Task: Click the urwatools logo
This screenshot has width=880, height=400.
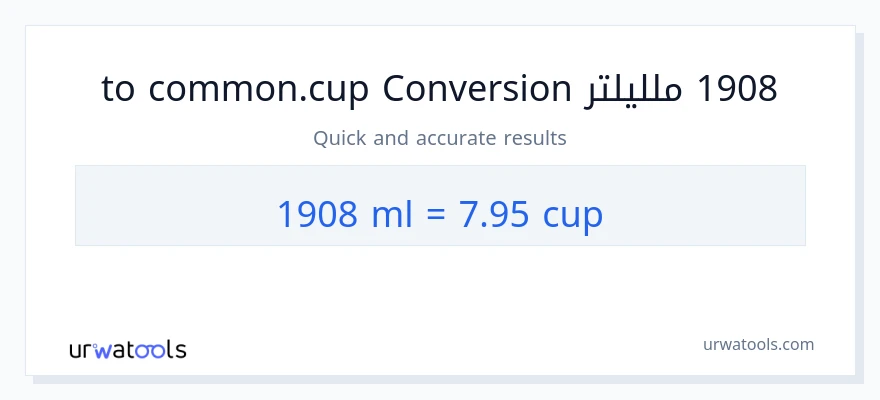Action: click(x=127, y=349)
